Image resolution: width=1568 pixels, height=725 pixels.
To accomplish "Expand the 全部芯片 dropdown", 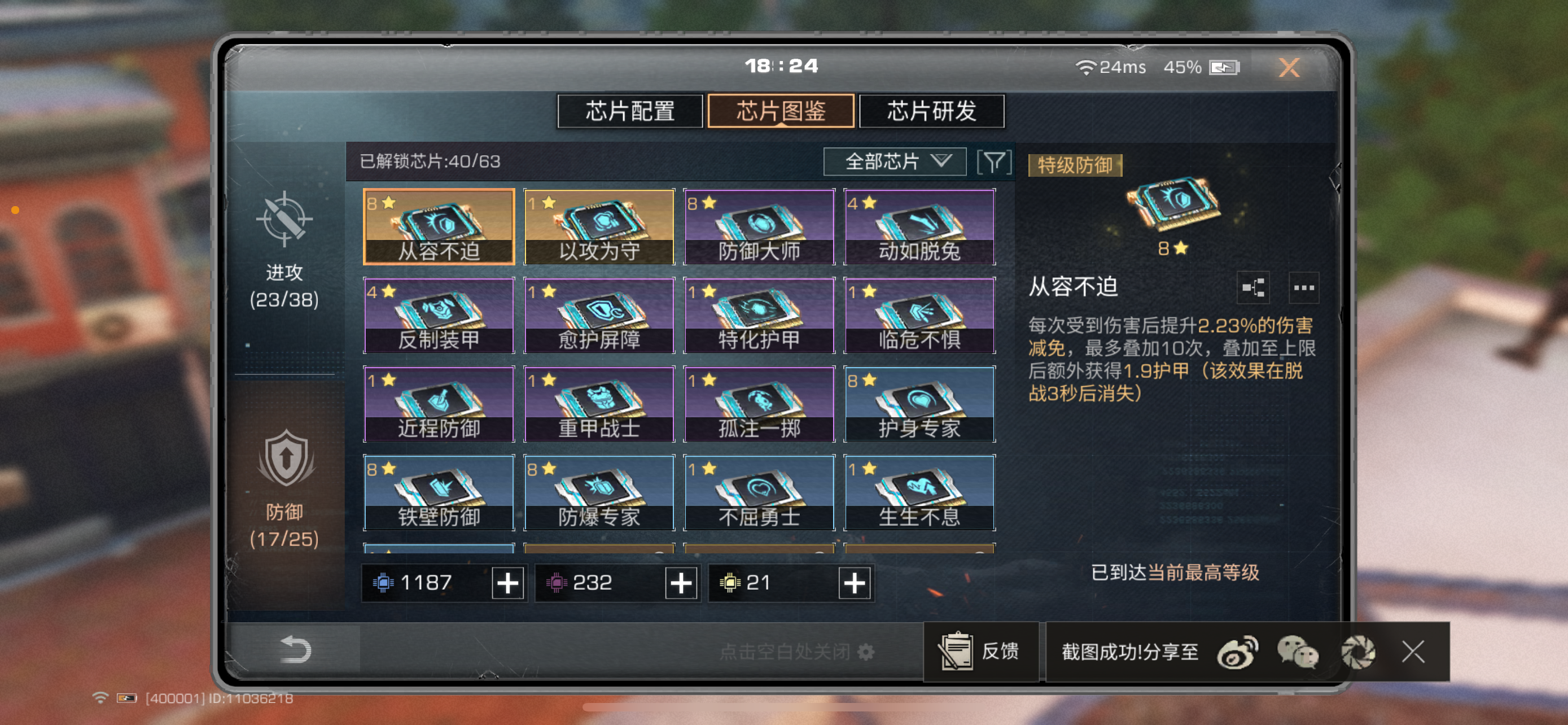I will (895, 162).
